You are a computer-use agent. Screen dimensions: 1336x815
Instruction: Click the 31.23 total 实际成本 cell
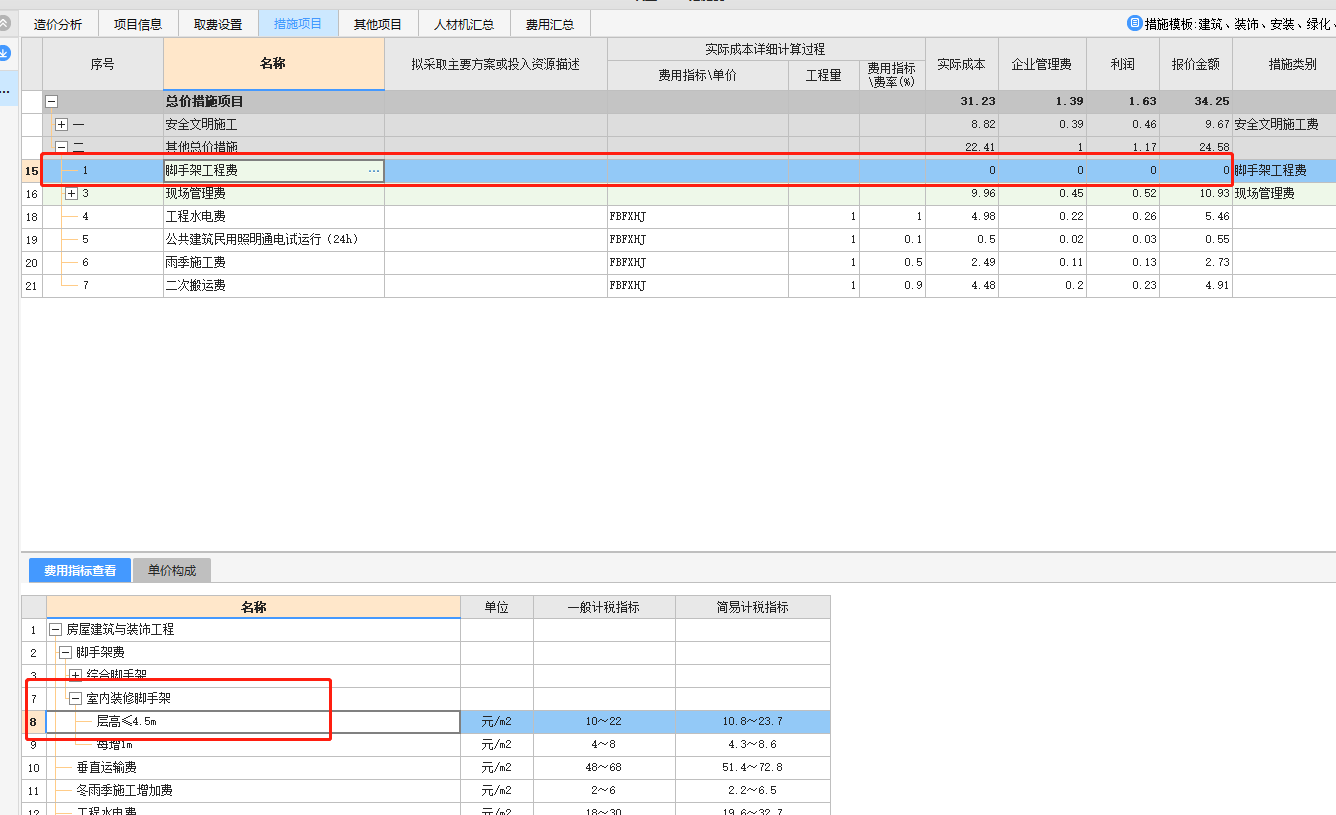[x=961, y=101]
